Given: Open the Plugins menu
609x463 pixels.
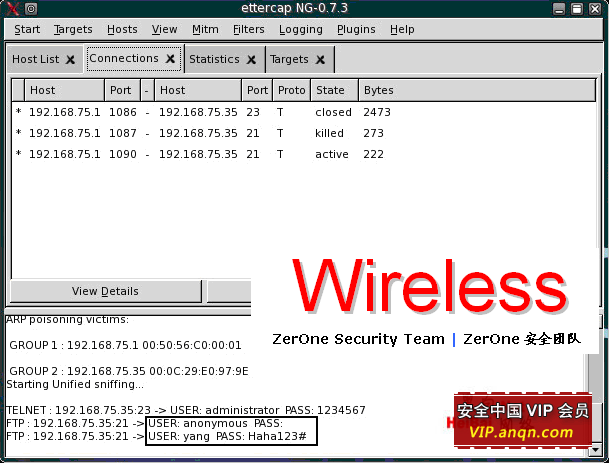Looking at the screenshot, I should (356, 30).
